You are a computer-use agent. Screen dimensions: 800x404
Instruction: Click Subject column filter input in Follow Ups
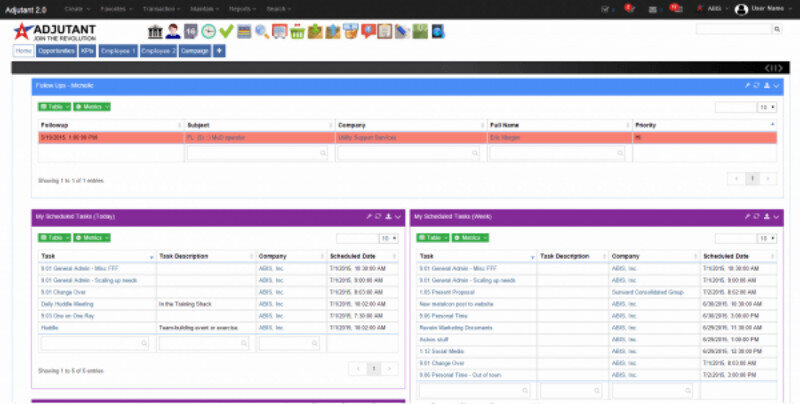pyautogui.click(x=257, y=154)
